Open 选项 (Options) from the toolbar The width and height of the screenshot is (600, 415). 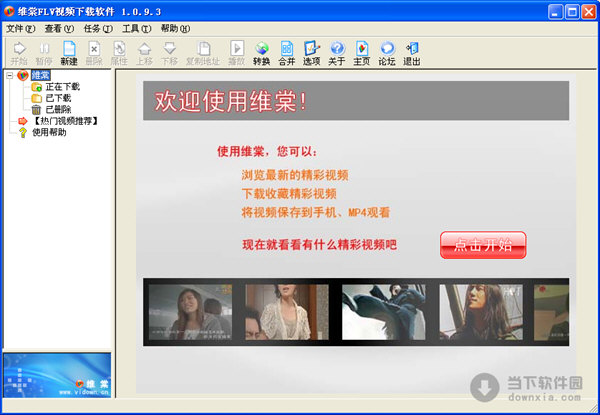[x=311, y=53]
